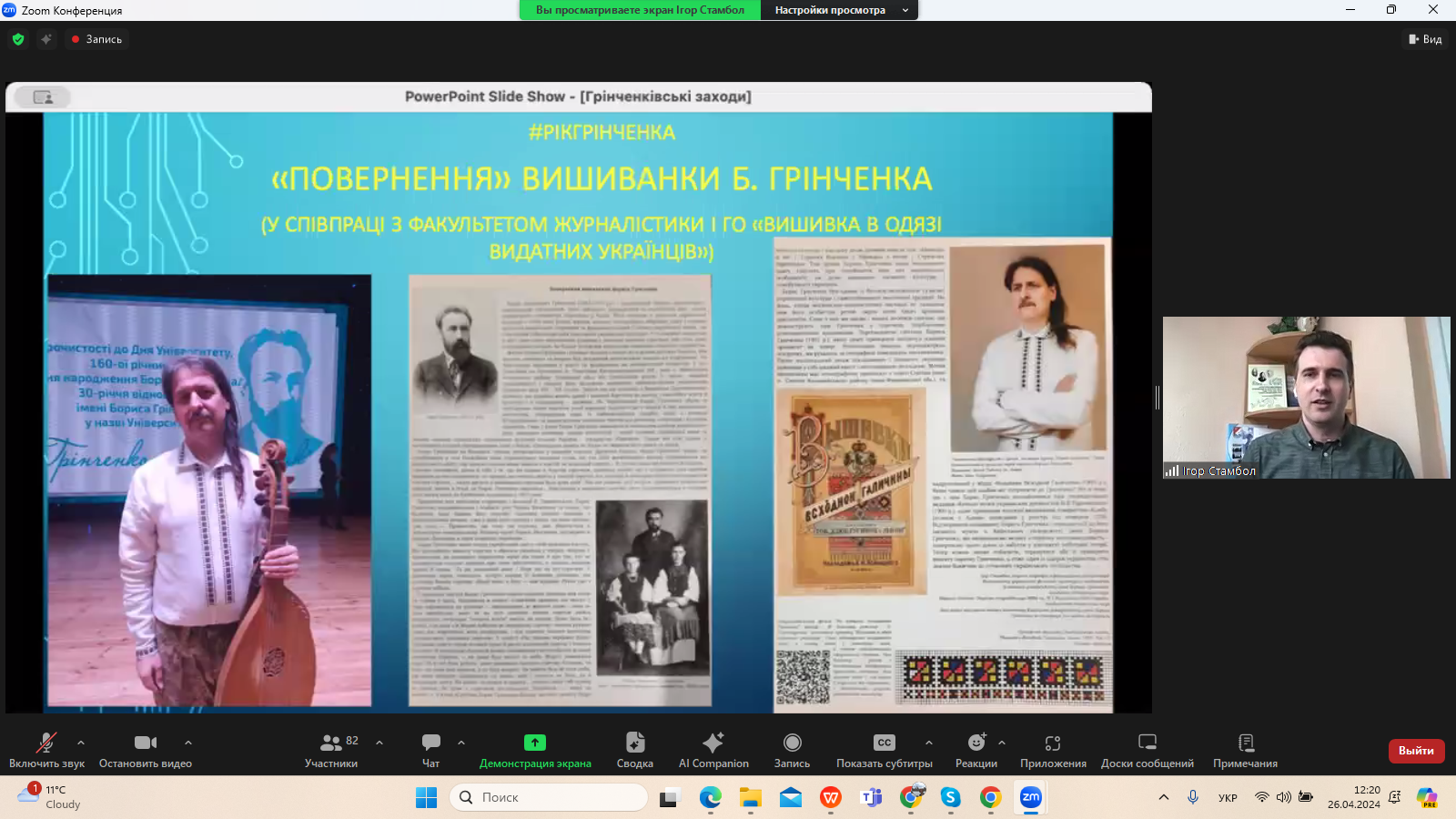
Task: Expand video options chevron beside camera
Action: [188, 743]
